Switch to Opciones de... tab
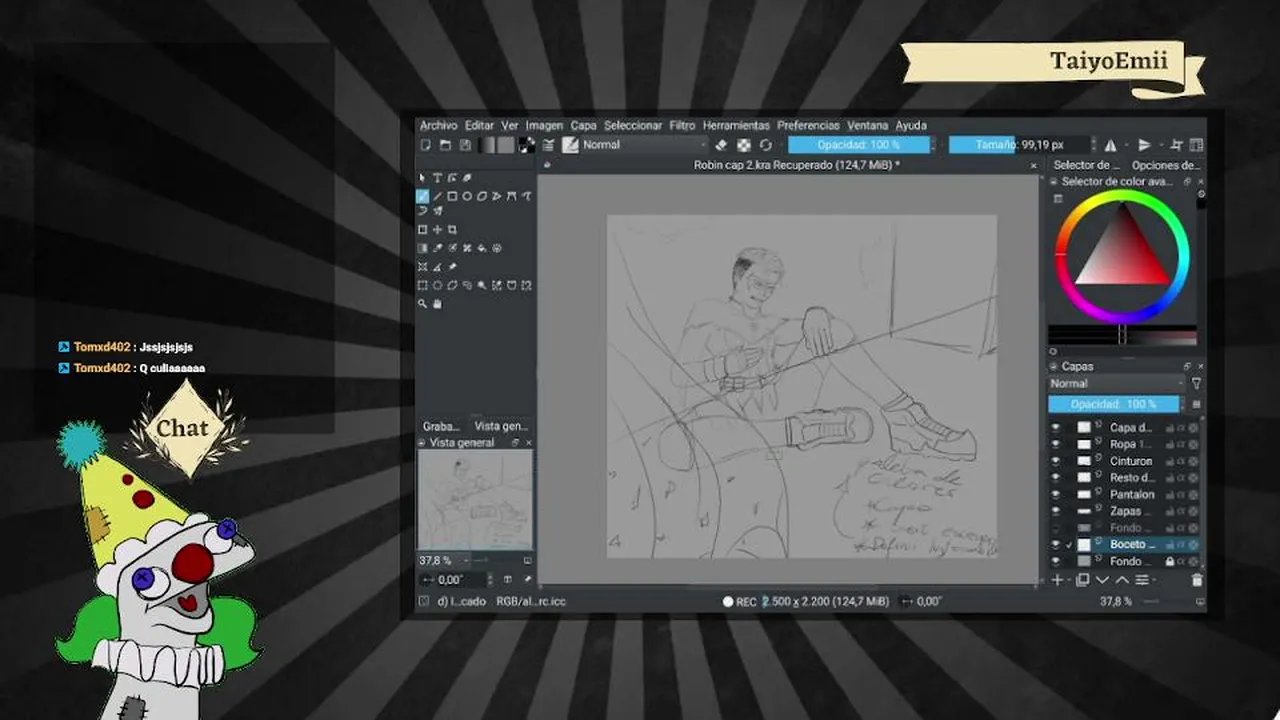Screen dimensions: 1280x720 point(1165,165)
